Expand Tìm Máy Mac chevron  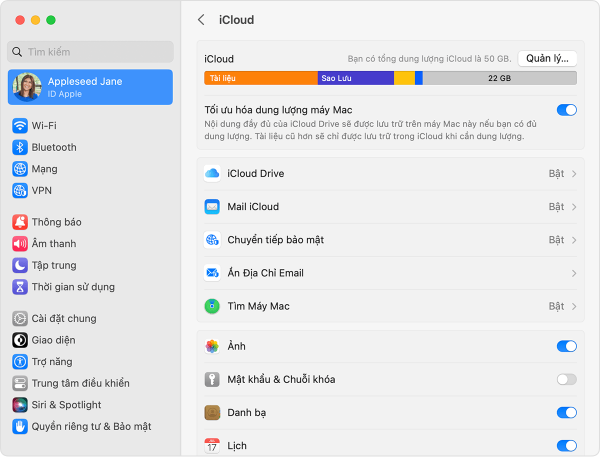point(574,307)
